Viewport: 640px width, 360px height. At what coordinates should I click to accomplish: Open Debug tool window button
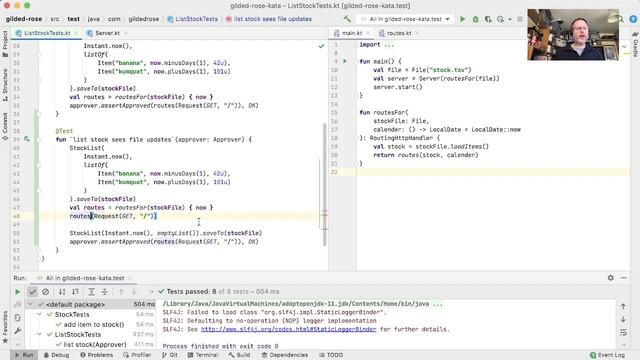pyautogui.click(x=56, y=355)
